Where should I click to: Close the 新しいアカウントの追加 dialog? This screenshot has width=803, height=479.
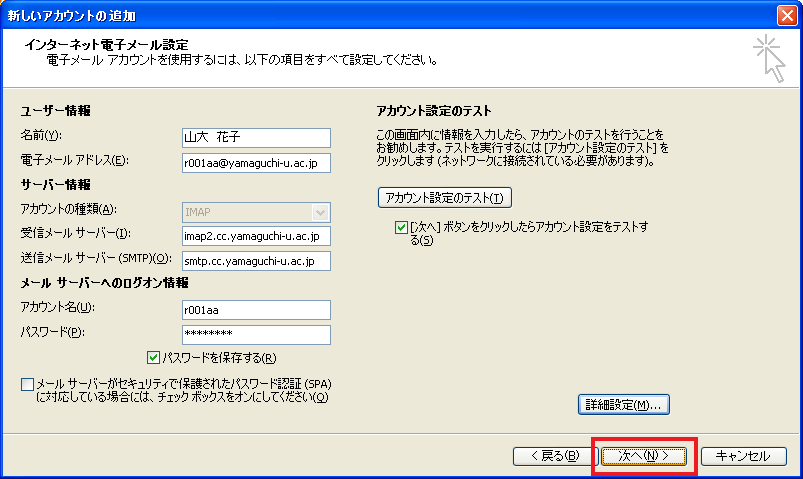point(787,15)
